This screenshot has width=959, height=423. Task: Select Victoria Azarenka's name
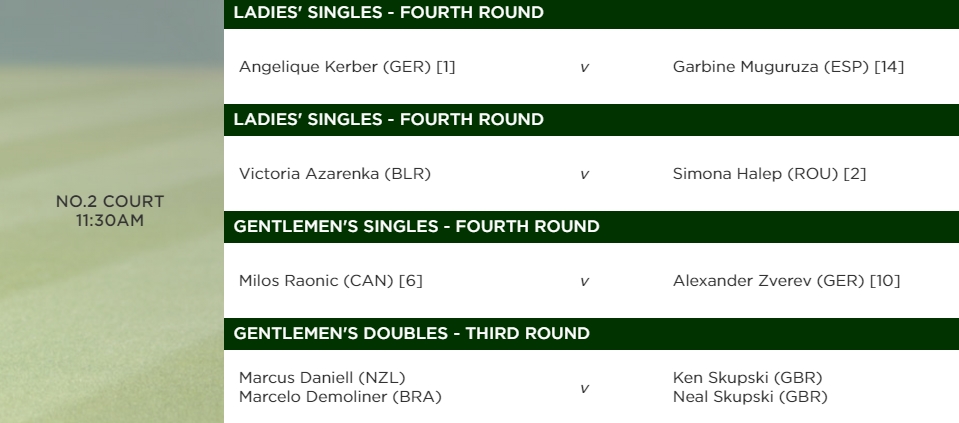click(334, 174)
